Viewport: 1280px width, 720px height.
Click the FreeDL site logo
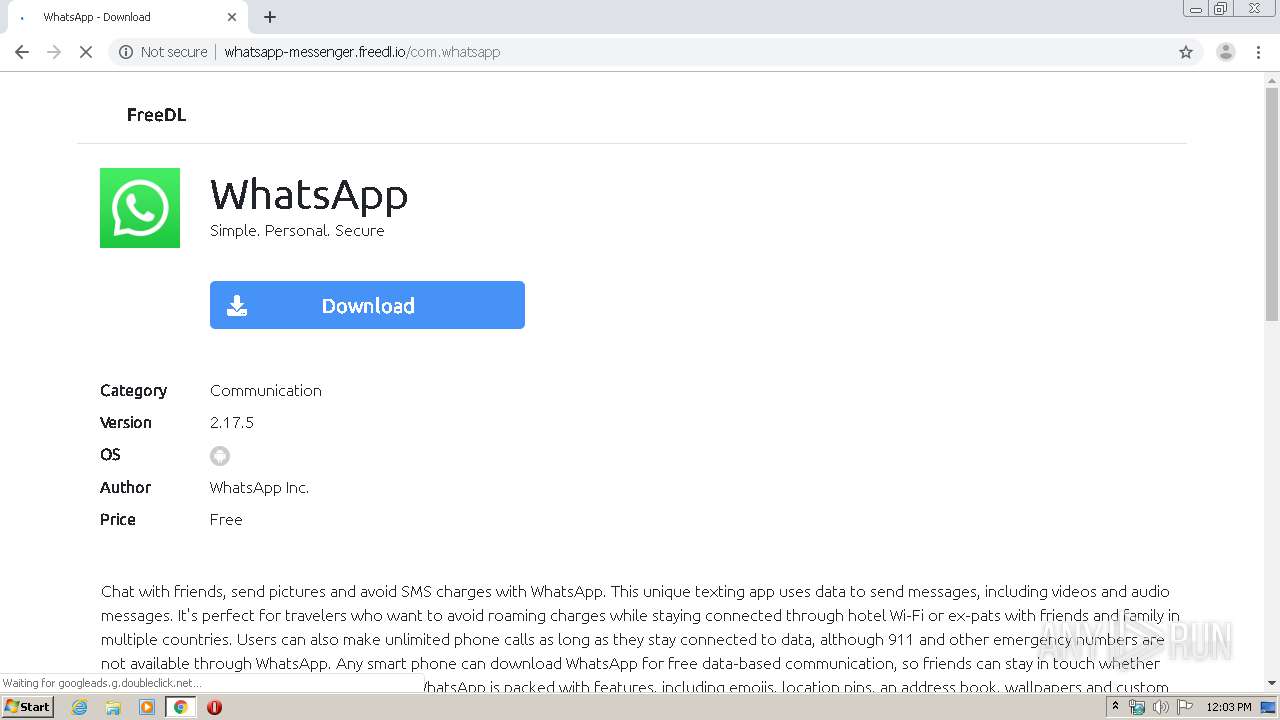156,115
